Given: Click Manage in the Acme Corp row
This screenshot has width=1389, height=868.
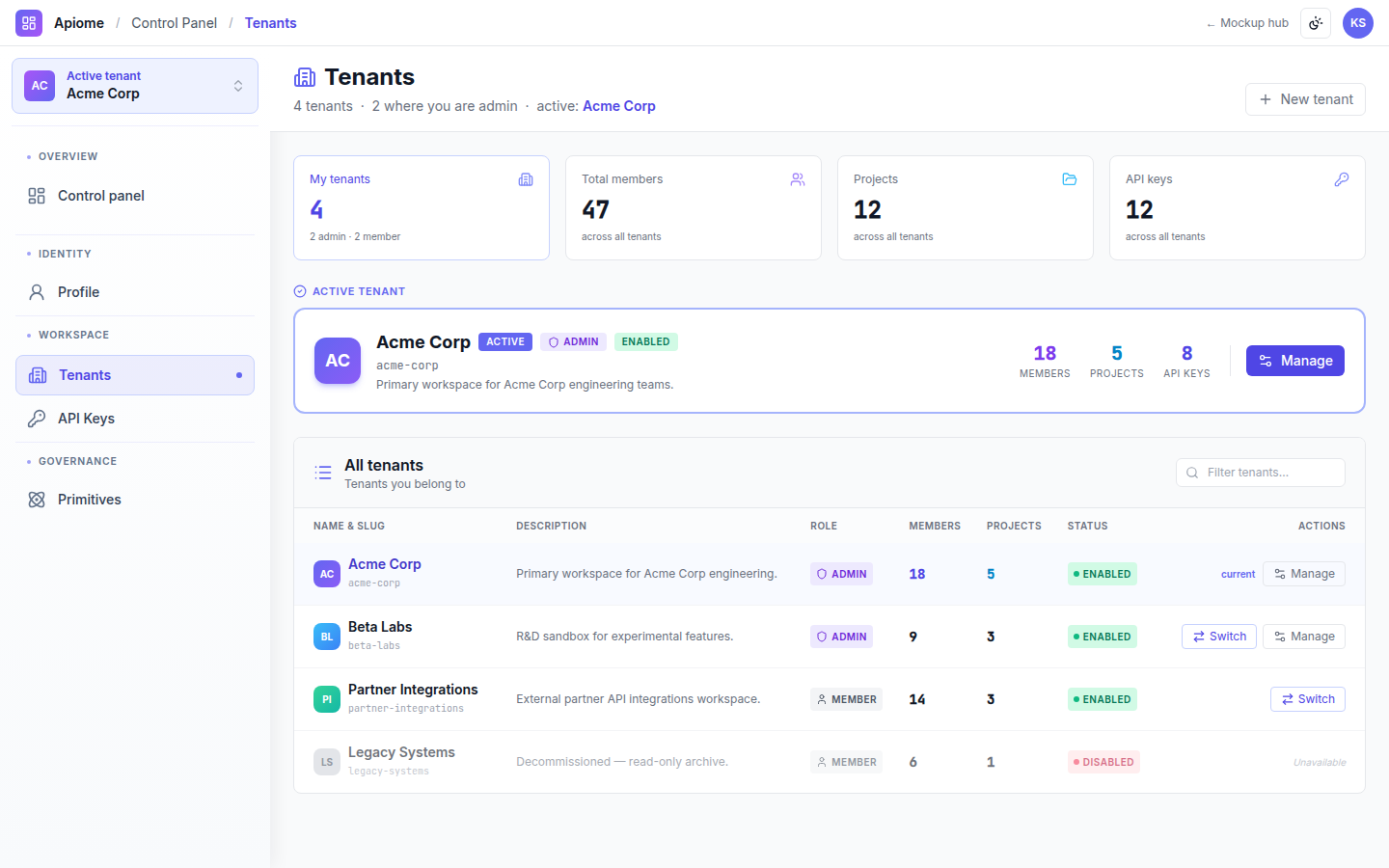Looking at the screenshot, I should coord(1304,574).
